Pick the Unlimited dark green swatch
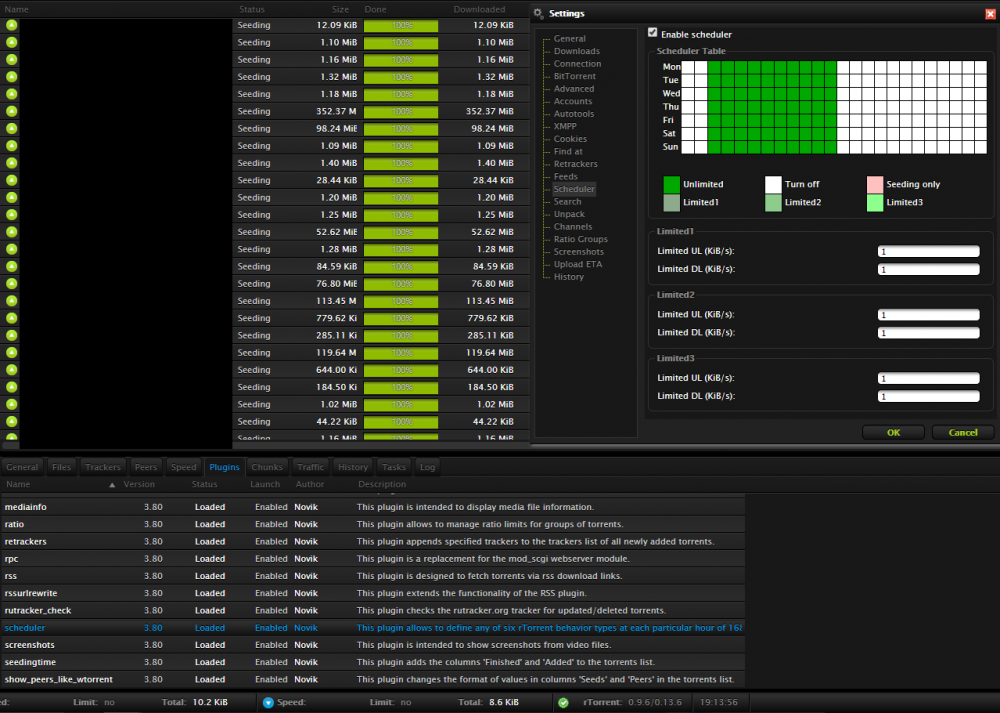 (x=672, y=184)
